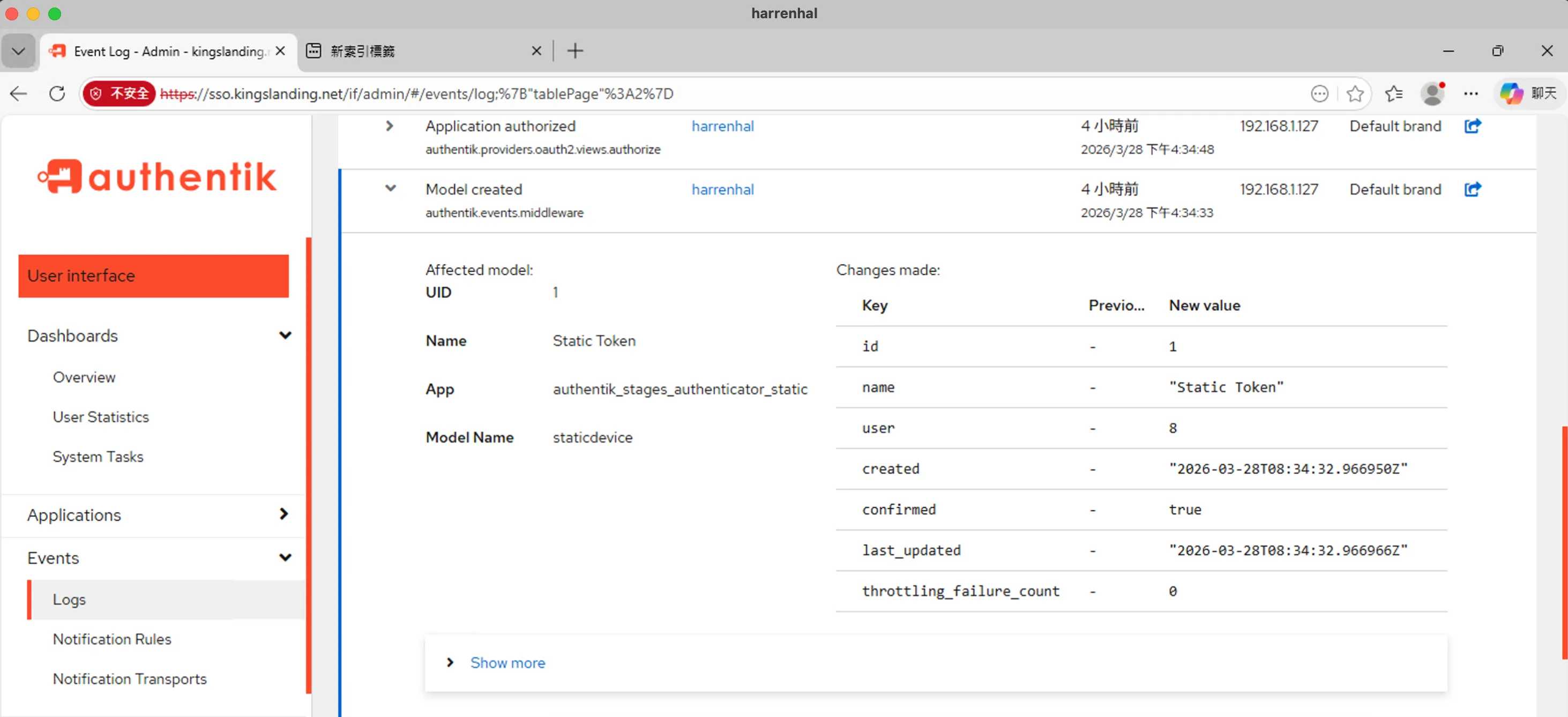This screenshot has width=1568, height=717.
Task: Click the Show more link
Action: coord(507,663)
